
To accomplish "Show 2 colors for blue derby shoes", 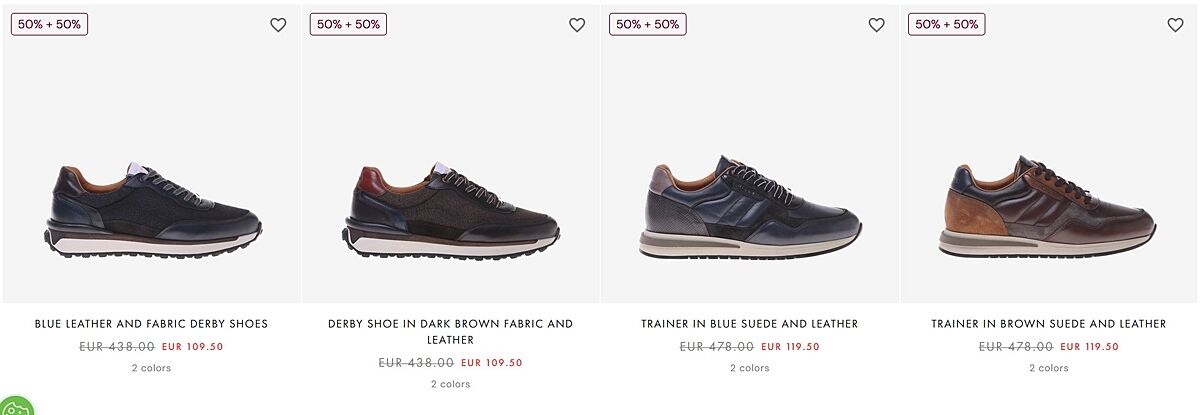I will point(151,368).
